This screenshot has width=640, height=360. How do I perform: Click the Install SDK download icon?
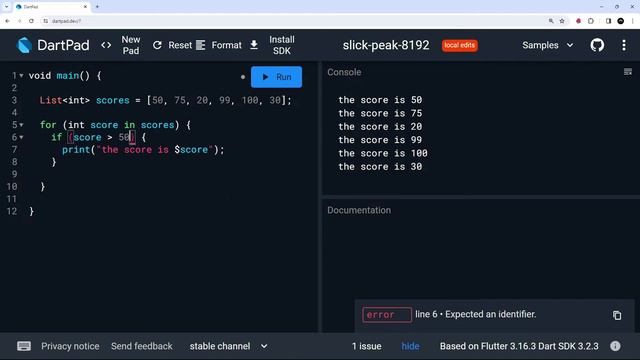click(254, 45)
